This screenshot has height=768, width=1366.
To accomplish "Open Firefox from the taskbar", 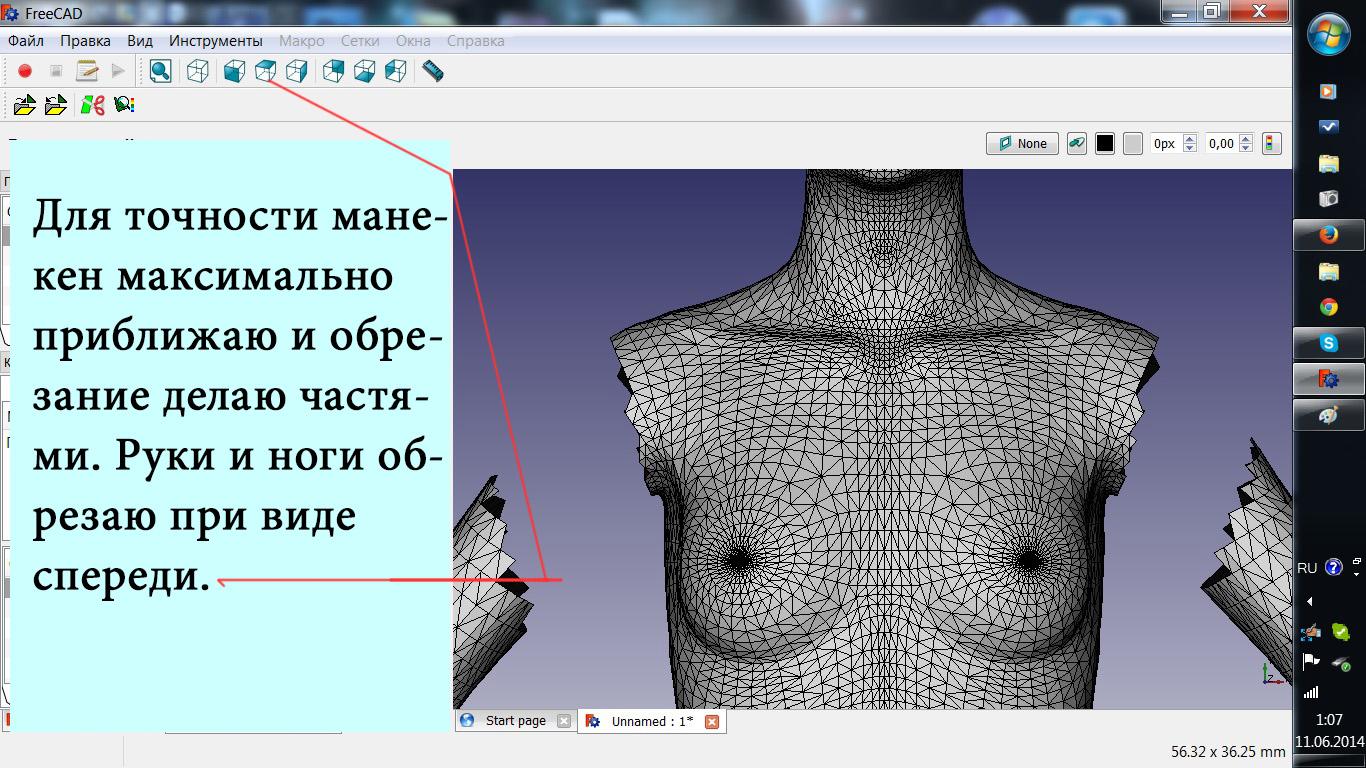I will click(x=1328, y=235).
